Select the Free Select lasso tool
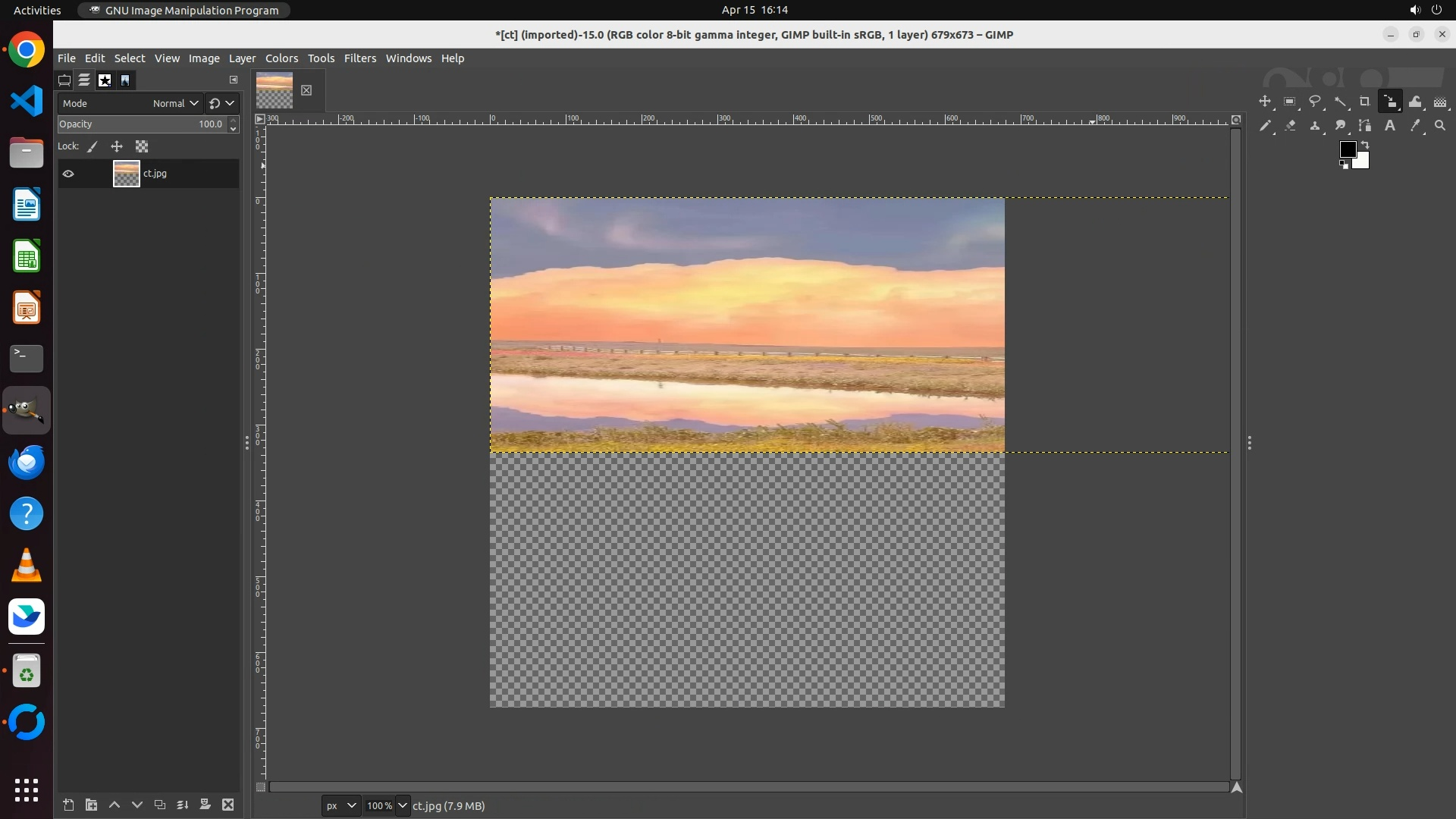Viewport: 1456px width, 819px height. pos(1315,102)
